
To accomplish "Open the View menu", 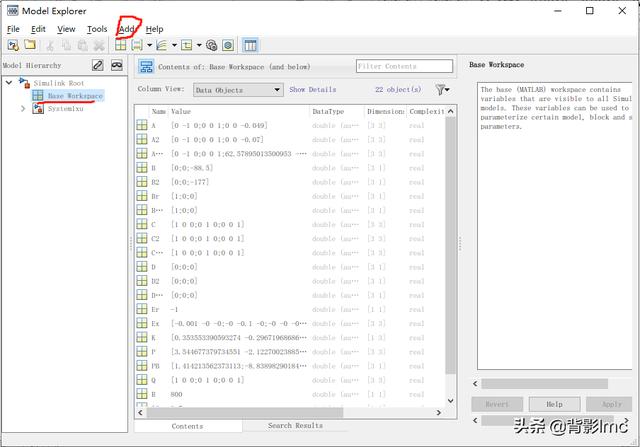I will [x=66, y=29].
